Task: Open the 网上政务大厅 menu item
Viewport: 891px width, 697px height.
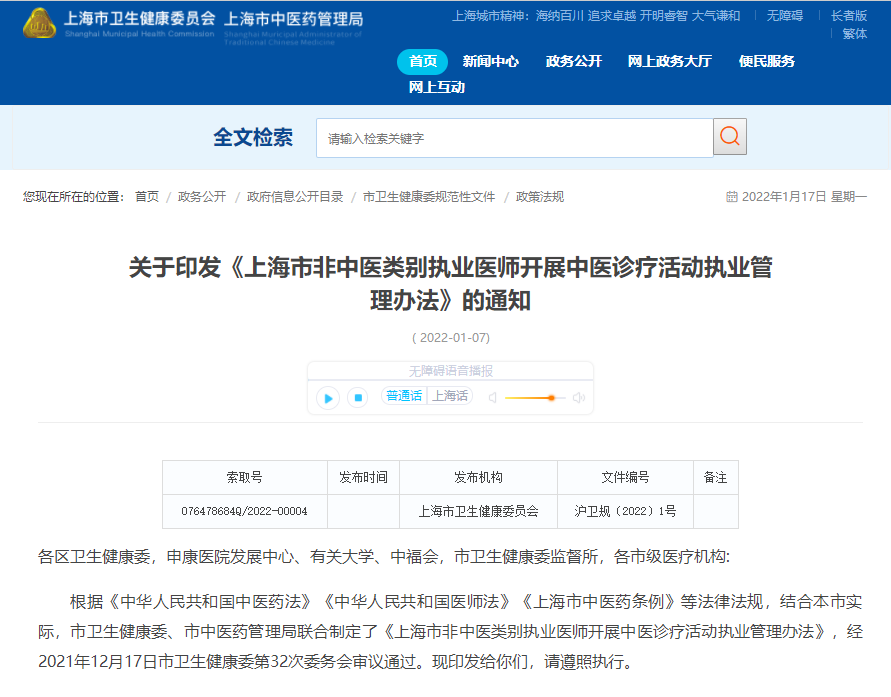Action: [x=669, y=61]
